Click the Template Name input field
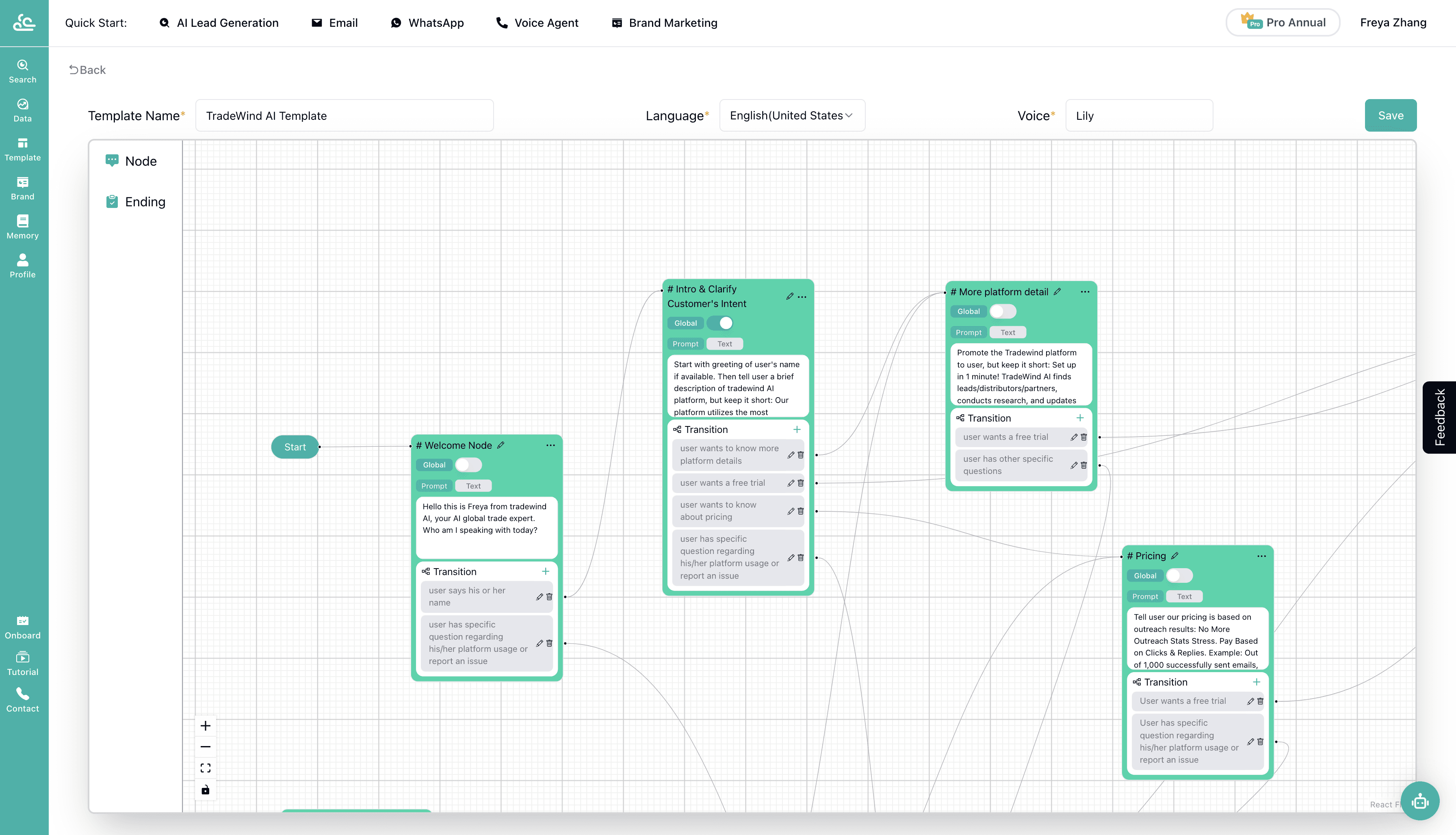Viewport: 1456px width, 835px height. [x=344, y=115]
